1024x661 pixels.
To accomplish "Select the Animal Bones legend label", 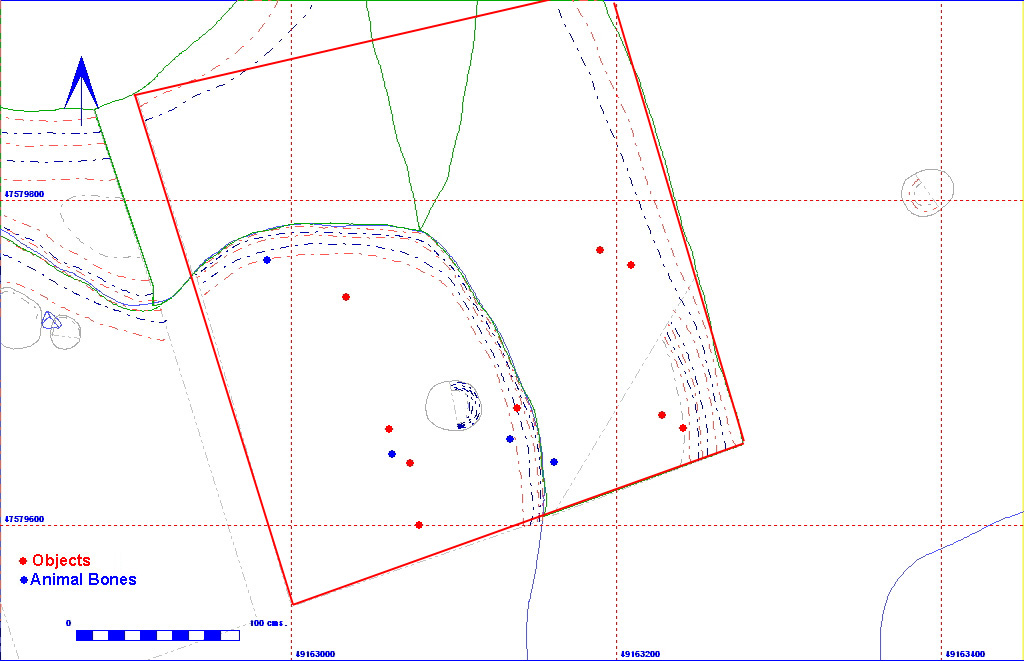I will click(x=83, y=580).
